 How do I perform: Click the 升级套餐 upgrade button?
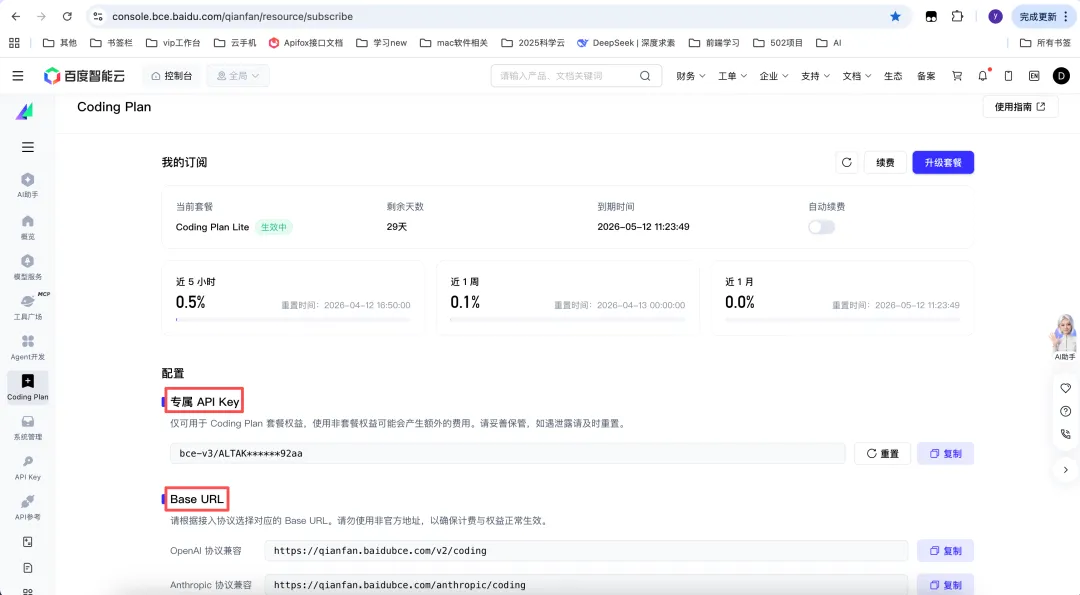pyautogui.click(x=943, y=163)
